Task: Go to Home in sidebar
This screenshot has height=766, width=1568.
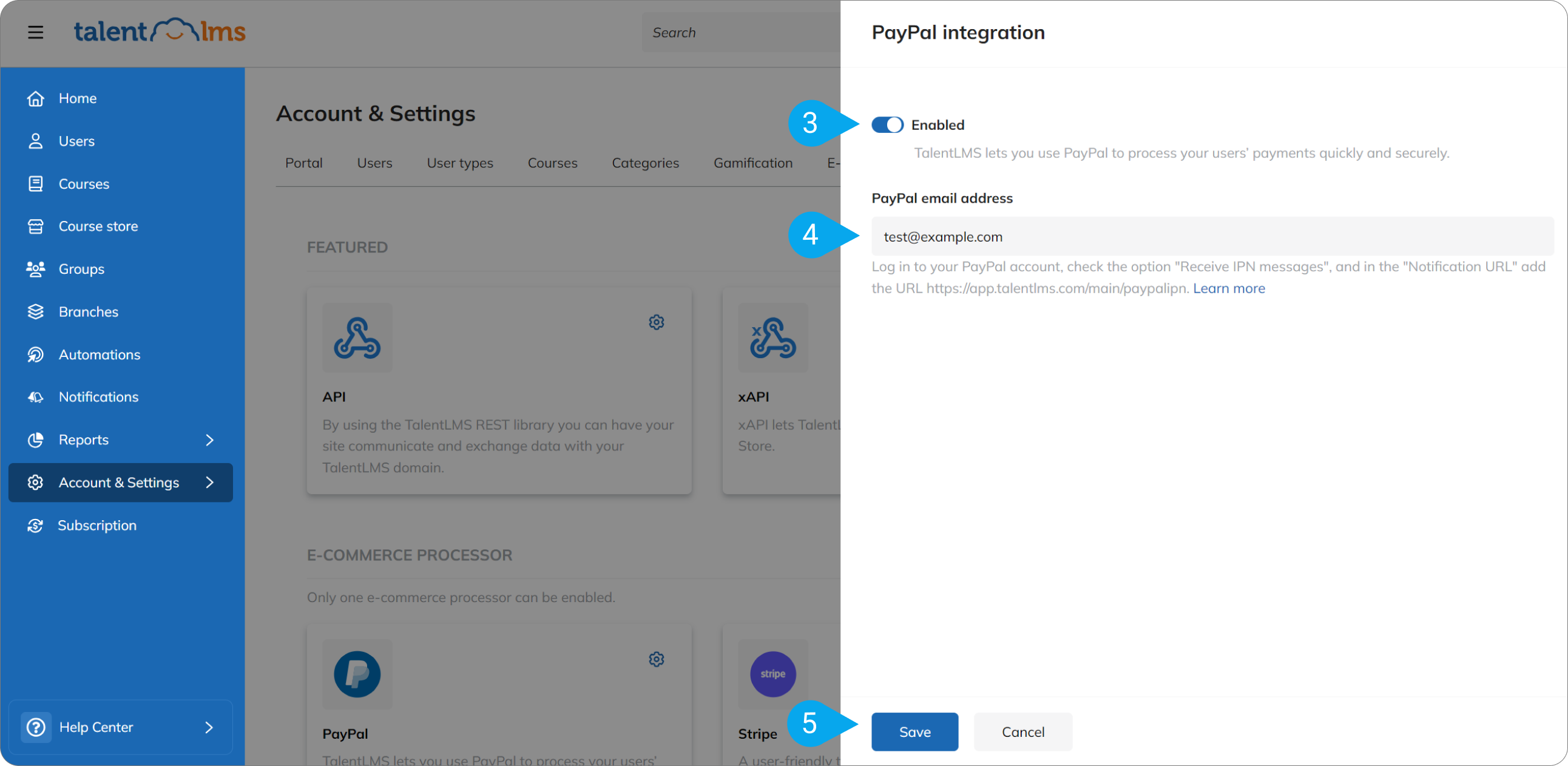Action: (x=77, y=98)
